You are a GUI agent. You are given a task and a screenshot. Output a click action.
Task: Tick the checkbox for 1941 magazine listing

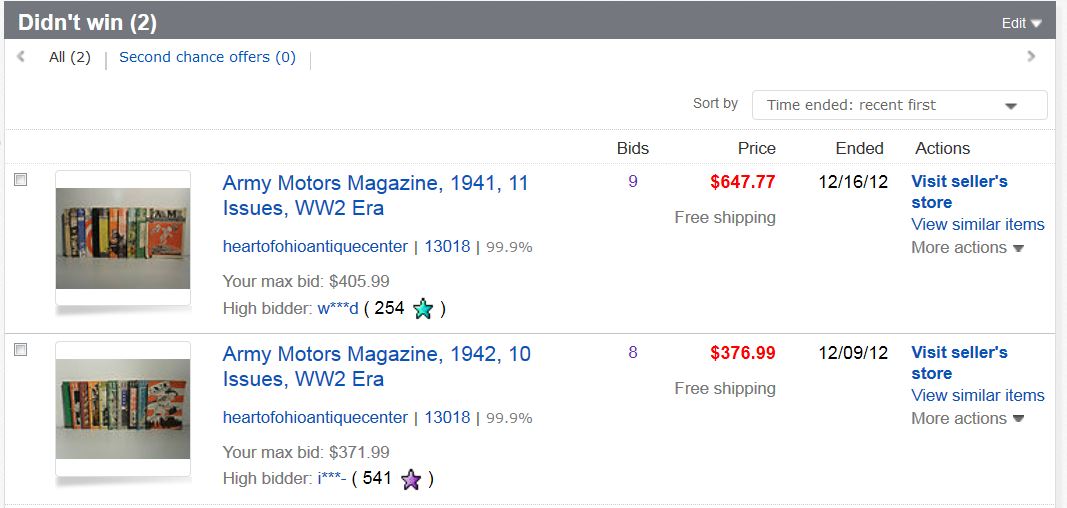[21, 180]
